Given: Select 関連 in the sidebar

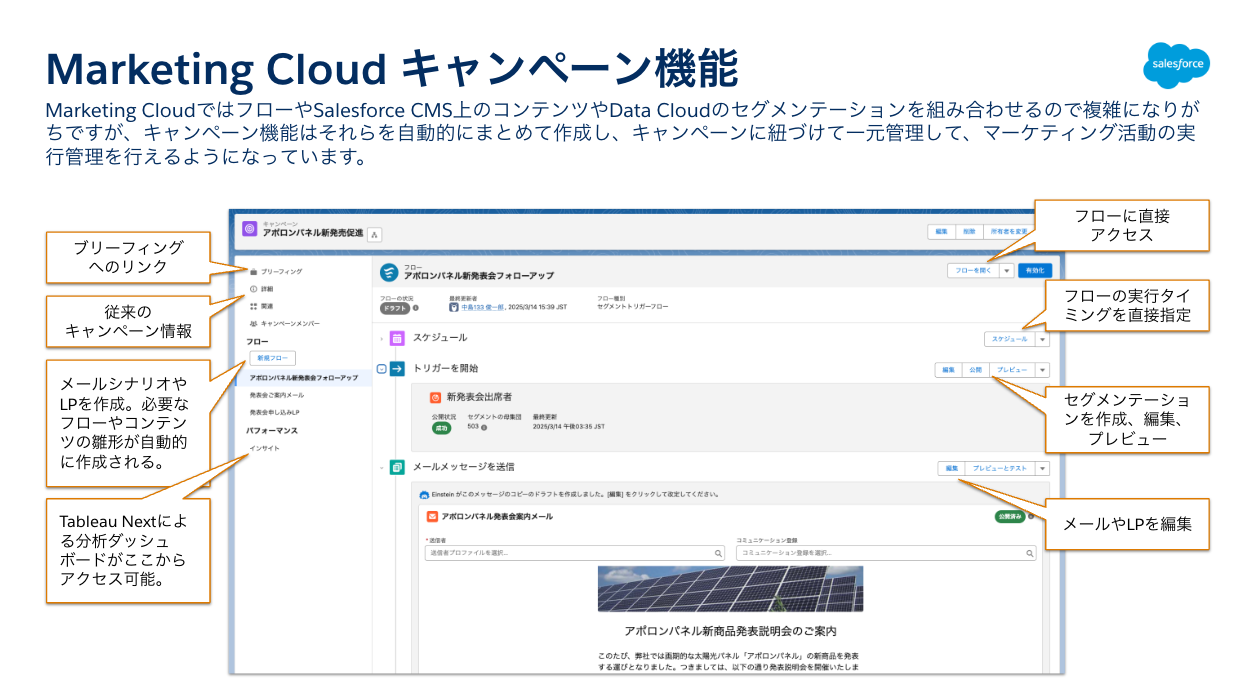Looking at the screenshot, I should tap(267, 306).
